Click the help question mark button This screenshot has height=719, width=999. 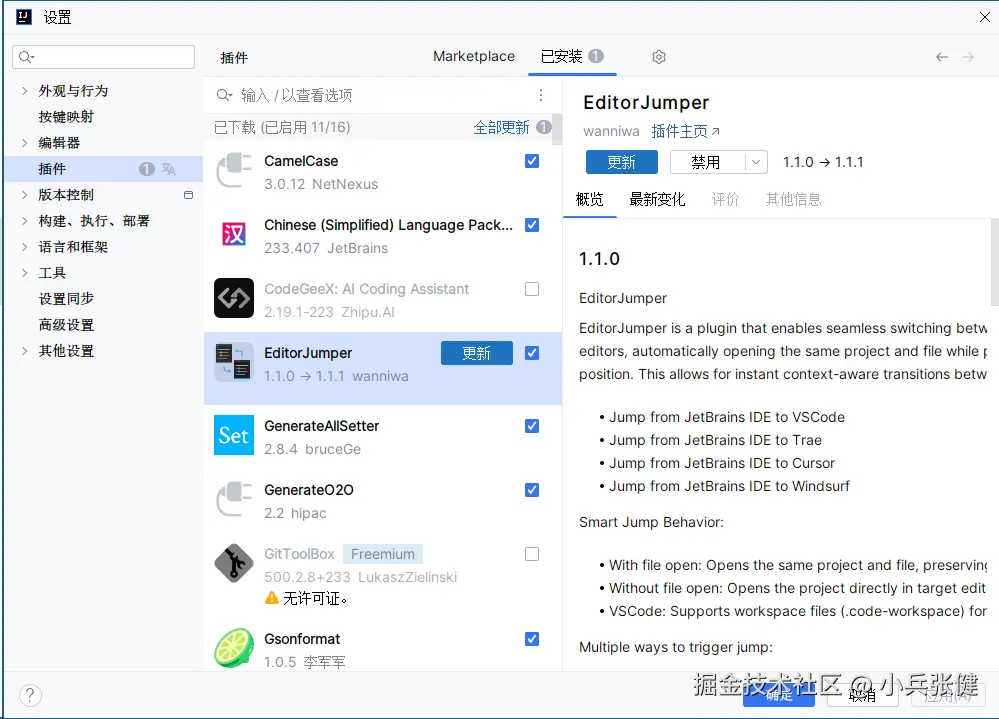(30, 695)
